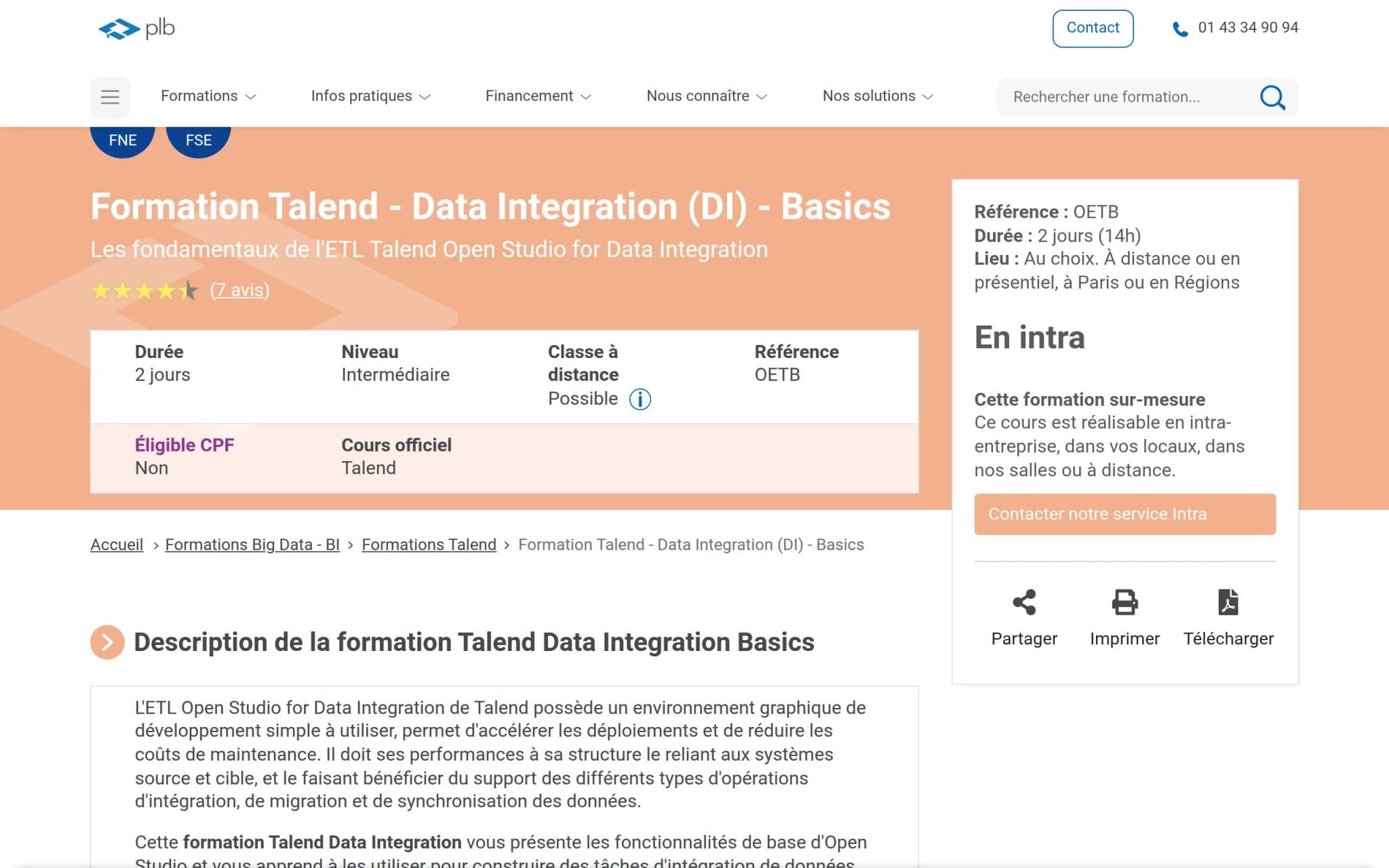Click the Éligible CPF label

(x=184, y=445)
